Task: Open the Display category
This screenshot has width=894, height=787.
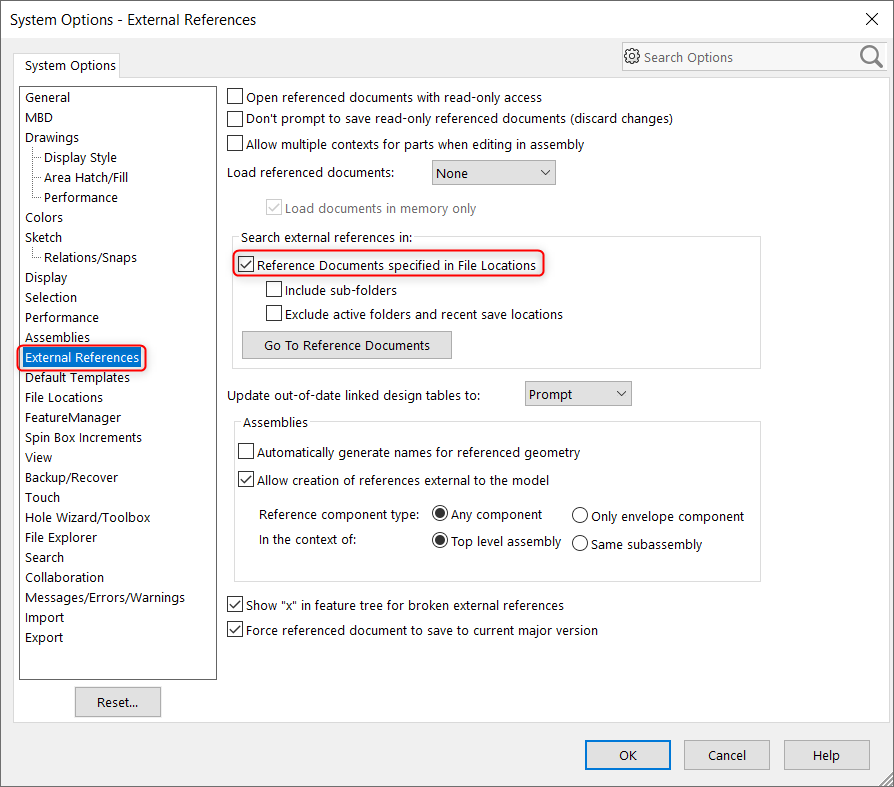Action: (x=46, y=278)
